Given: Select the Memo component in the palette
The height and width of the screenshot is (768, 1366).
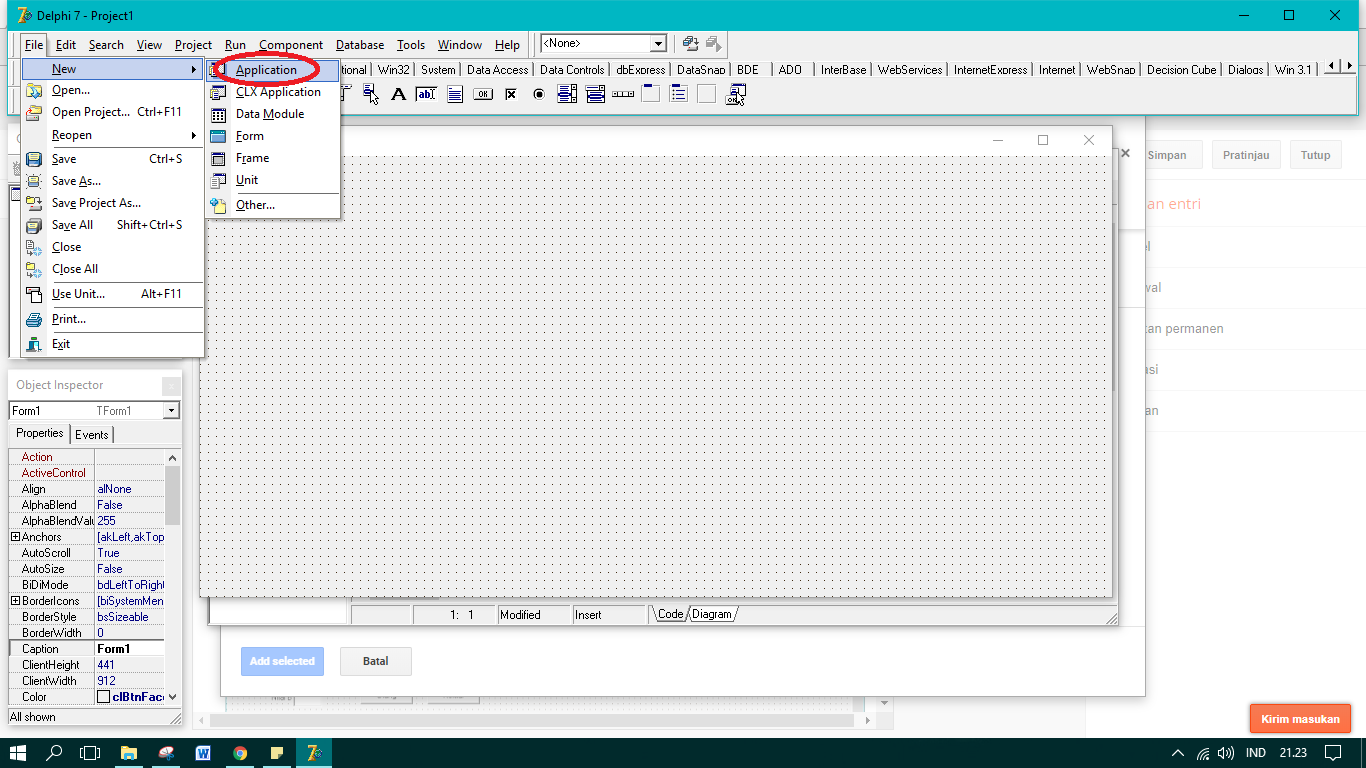Looking at the screenshot, I should 455,94.
